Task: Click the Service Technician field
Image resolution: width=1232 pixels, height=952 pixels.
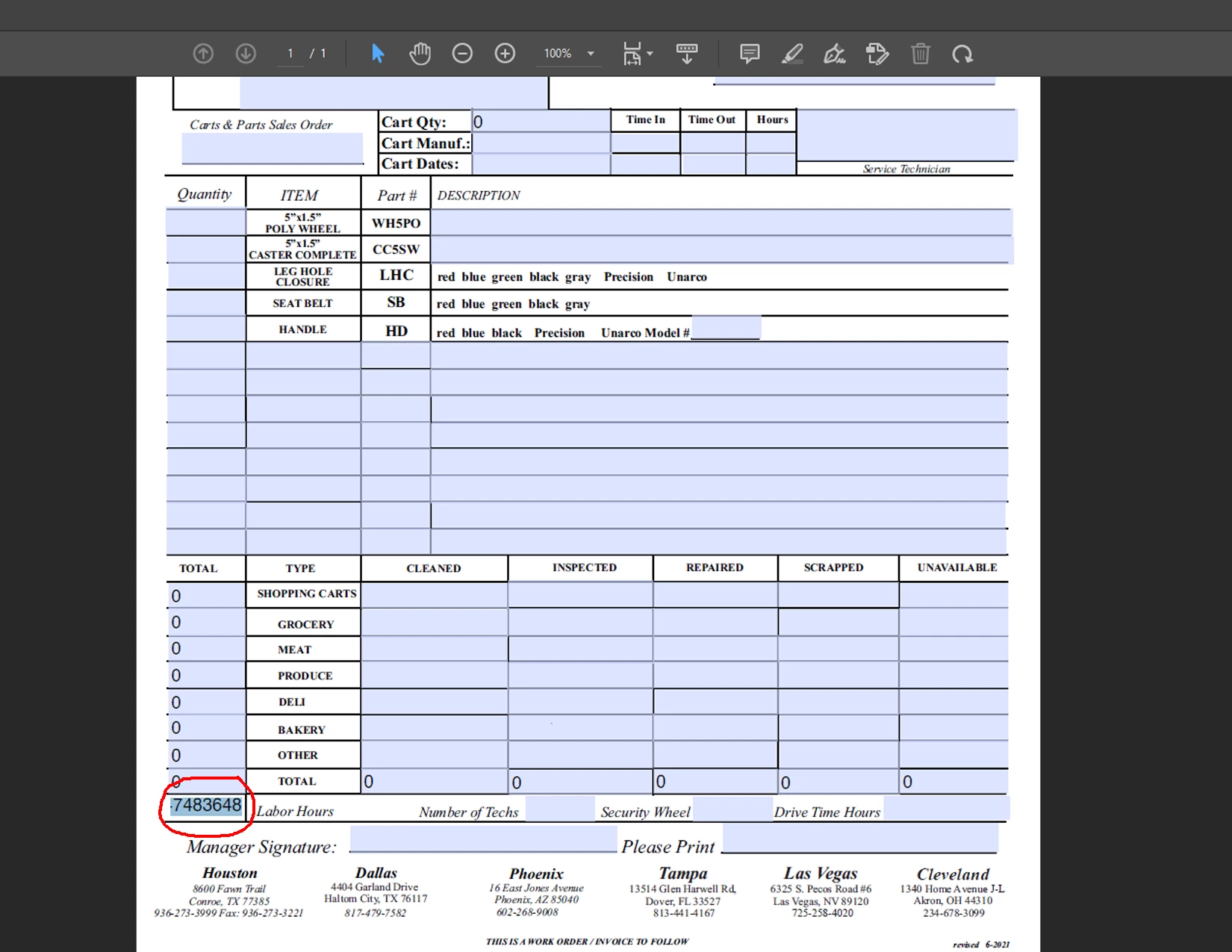Action: (x=906, y=135)
